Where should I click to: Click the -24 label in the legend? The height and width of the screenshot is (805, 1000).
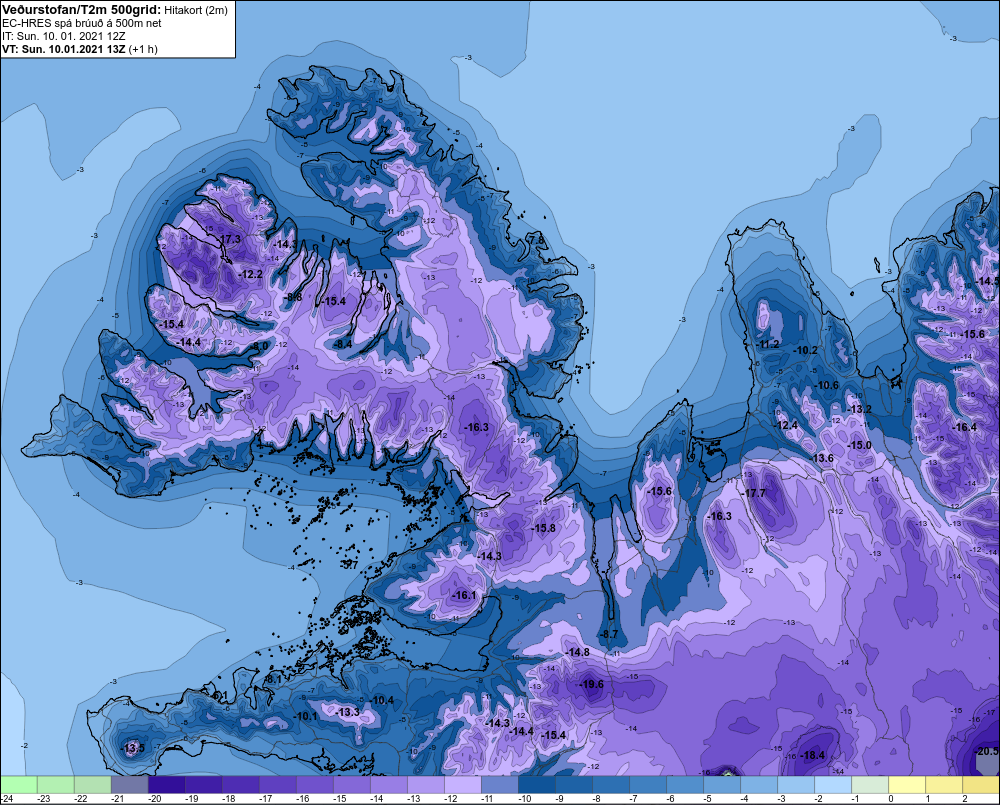pos(7,799)
